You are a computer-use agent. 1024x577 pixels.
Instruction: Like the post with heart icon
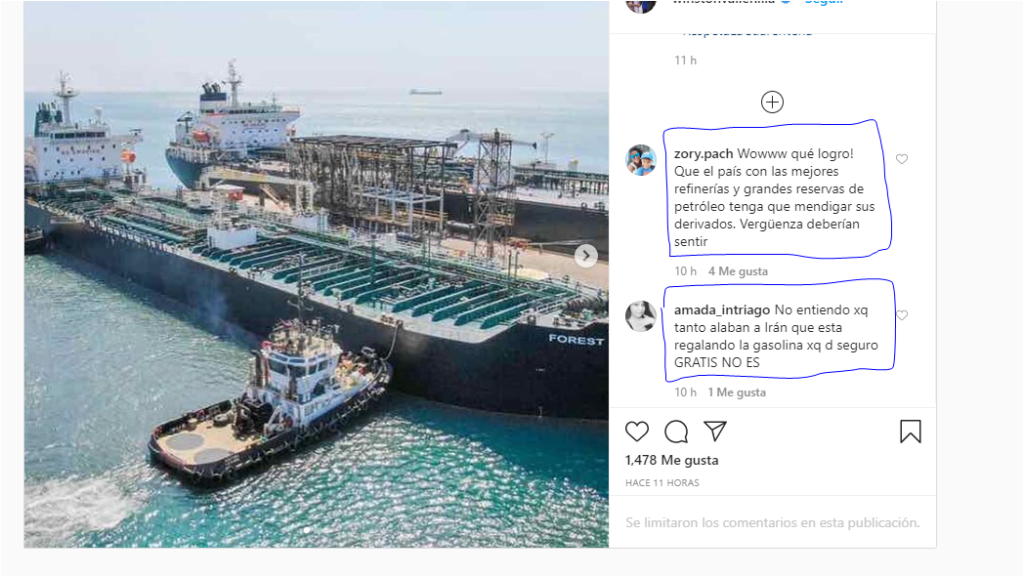pos(637,431)
